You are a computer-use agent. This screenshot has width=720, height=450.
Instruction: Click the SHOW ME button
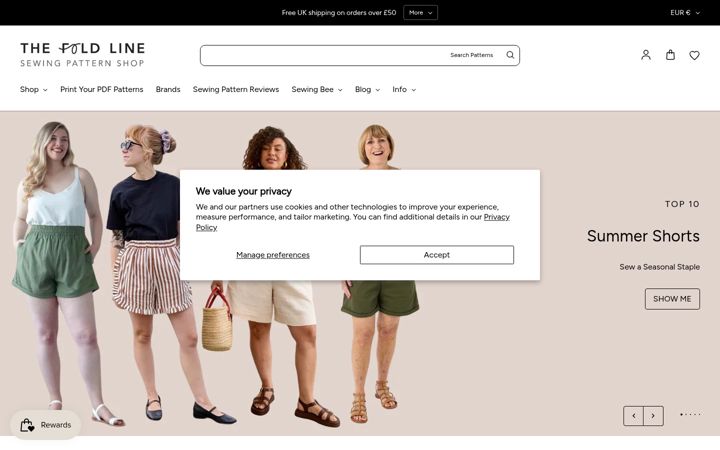[x=672, y=299]
